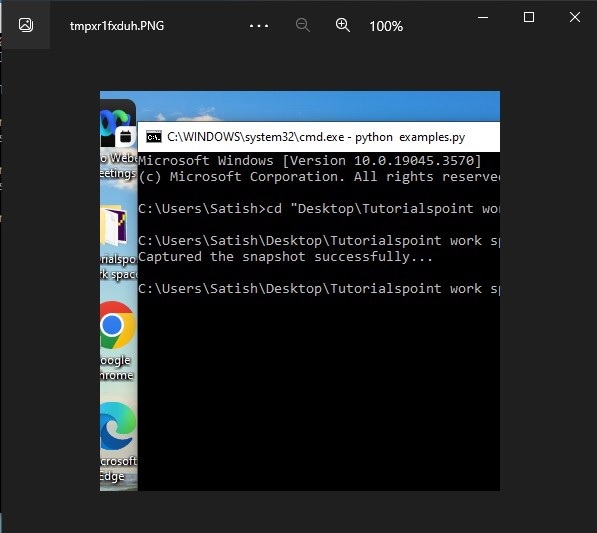Click the 100% zoom level indicator
597x533 pixels.
(x=386, y=26)
